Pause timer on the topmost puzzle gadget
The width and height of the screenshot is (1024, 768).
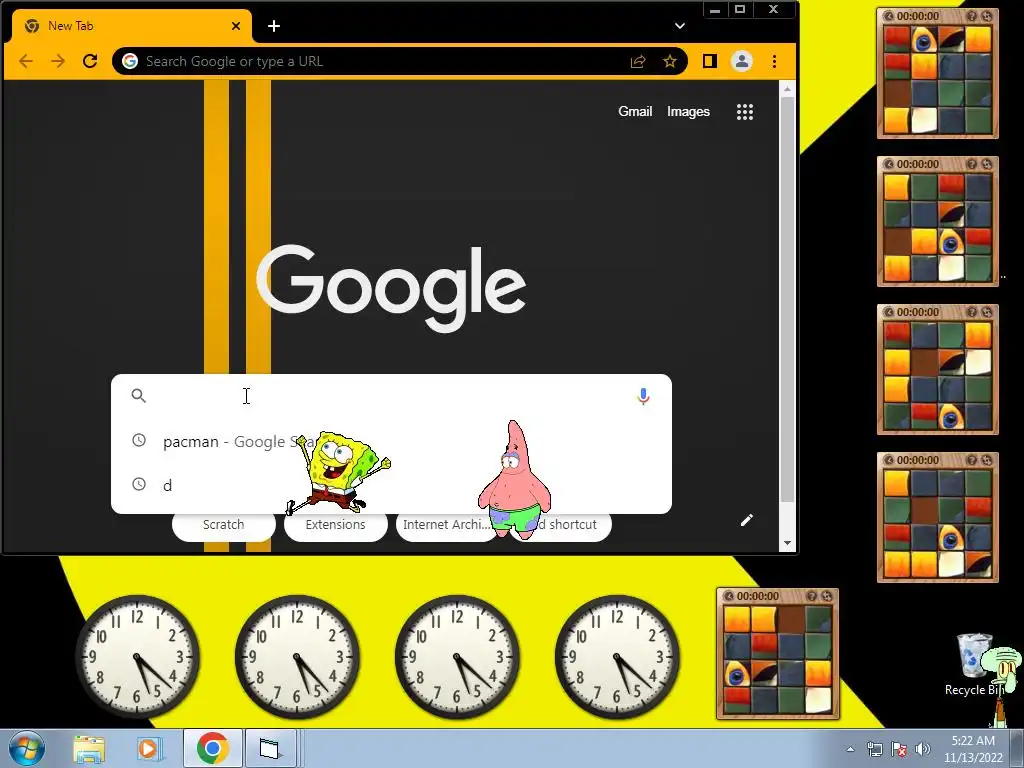coord(889,16)
